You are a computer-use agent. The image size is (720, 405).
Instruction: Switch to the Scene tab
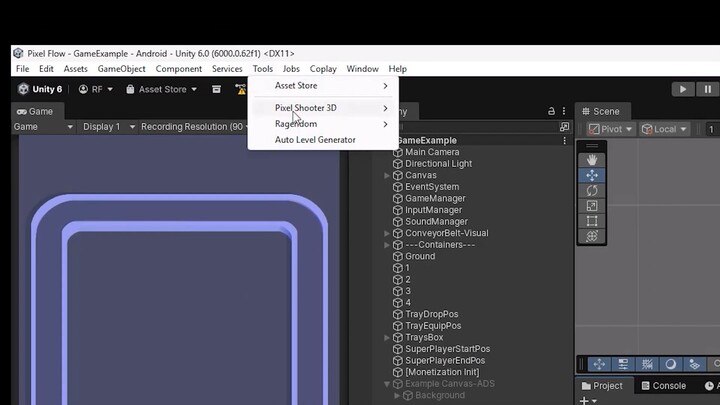coord(602,112)
